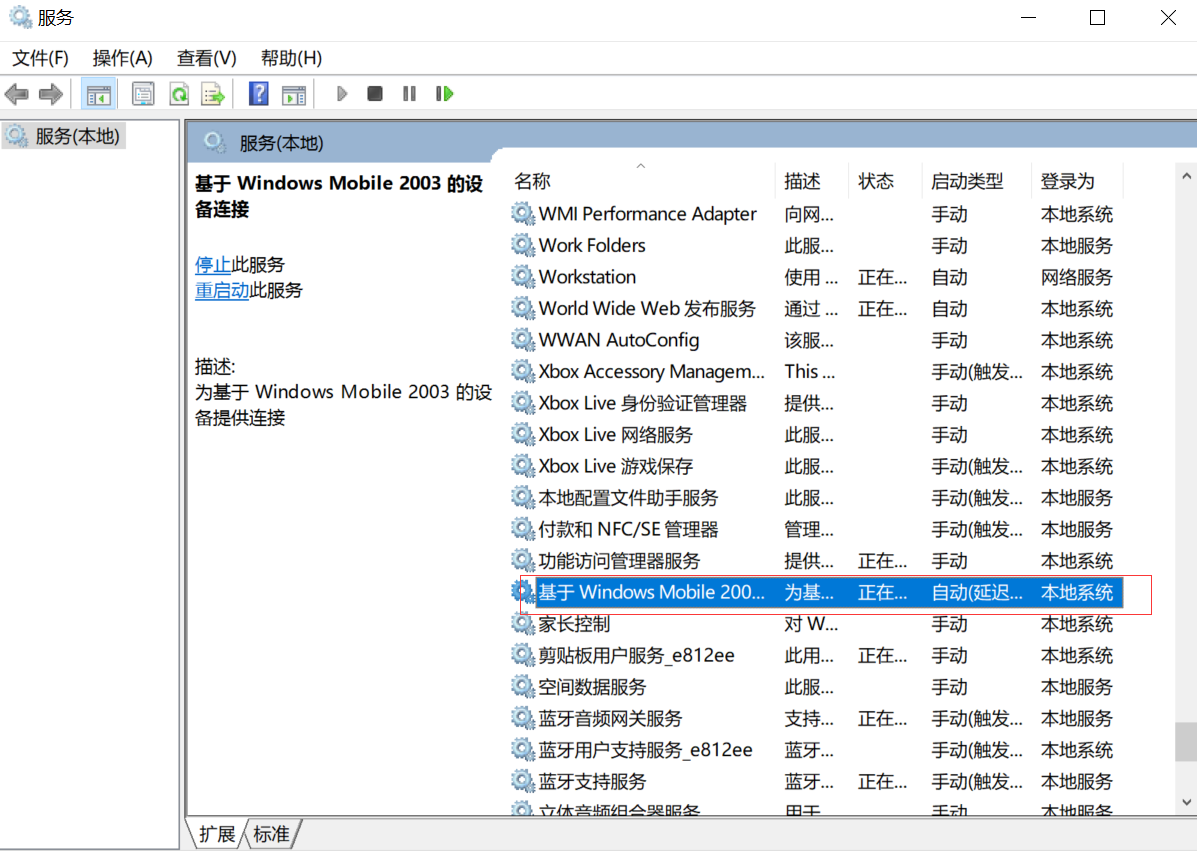
Task: Stop the service with the stop icon
Action: pyautogui.click(x=374, y=93)
